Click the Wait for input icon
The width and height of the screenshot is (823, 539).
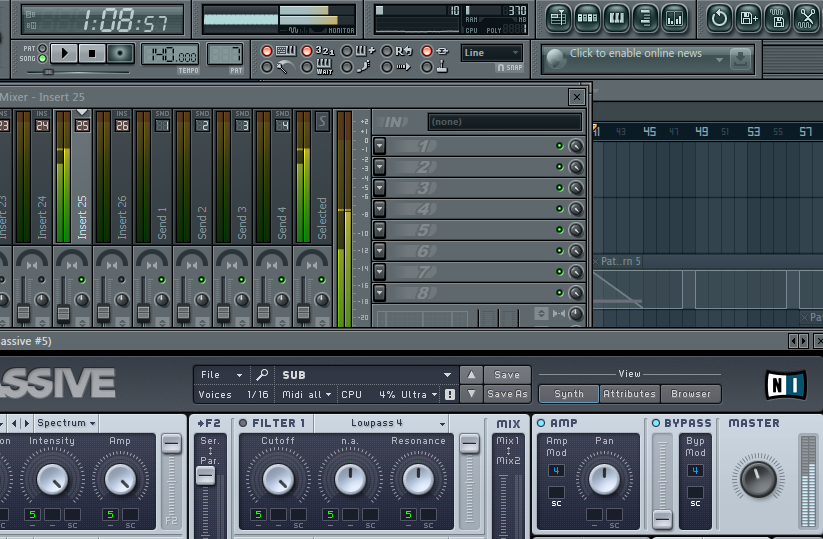[x=324, y=67]
